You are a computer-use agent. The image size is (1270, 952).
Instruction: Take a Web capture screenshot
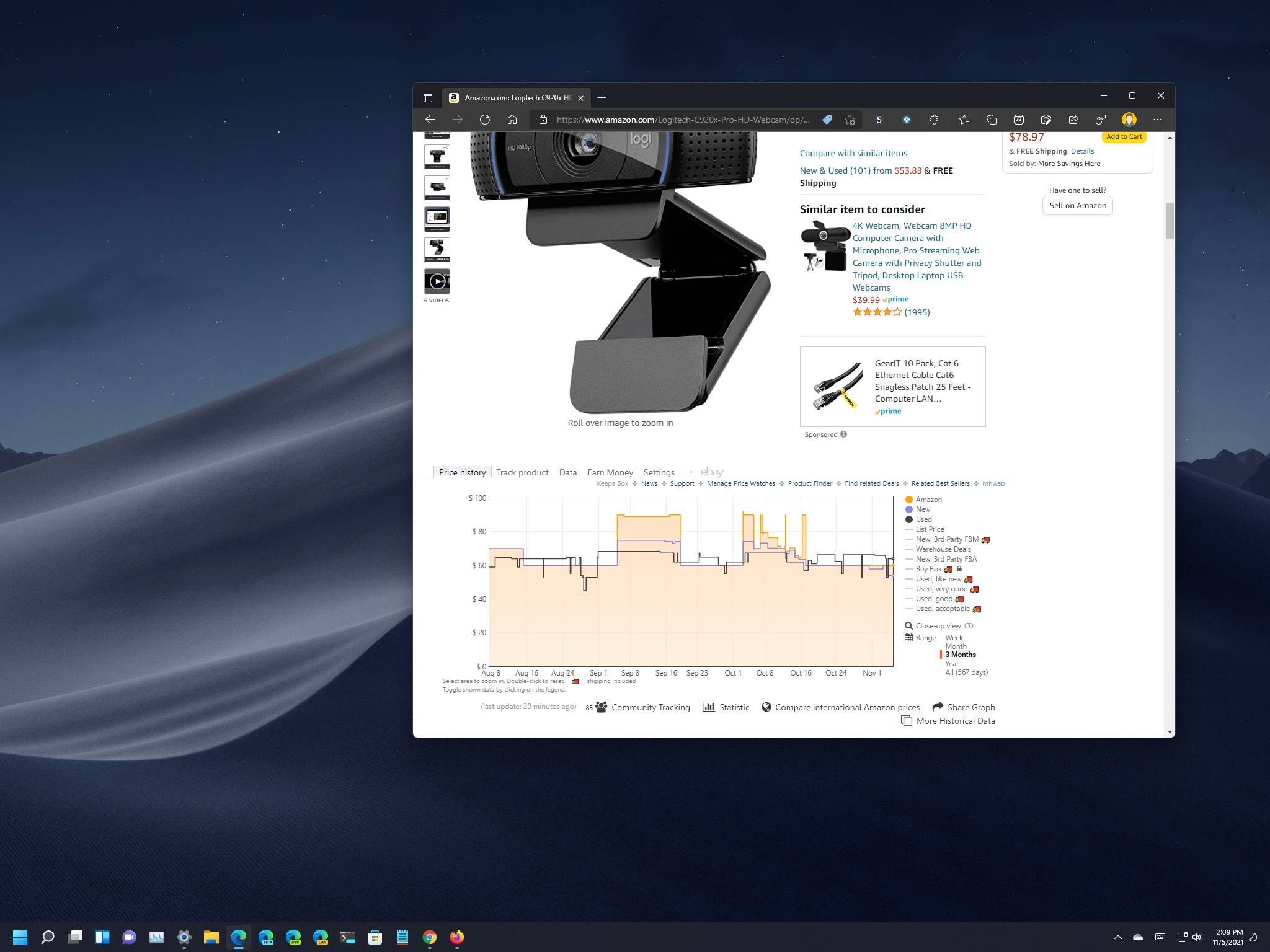coord(1046,120)
